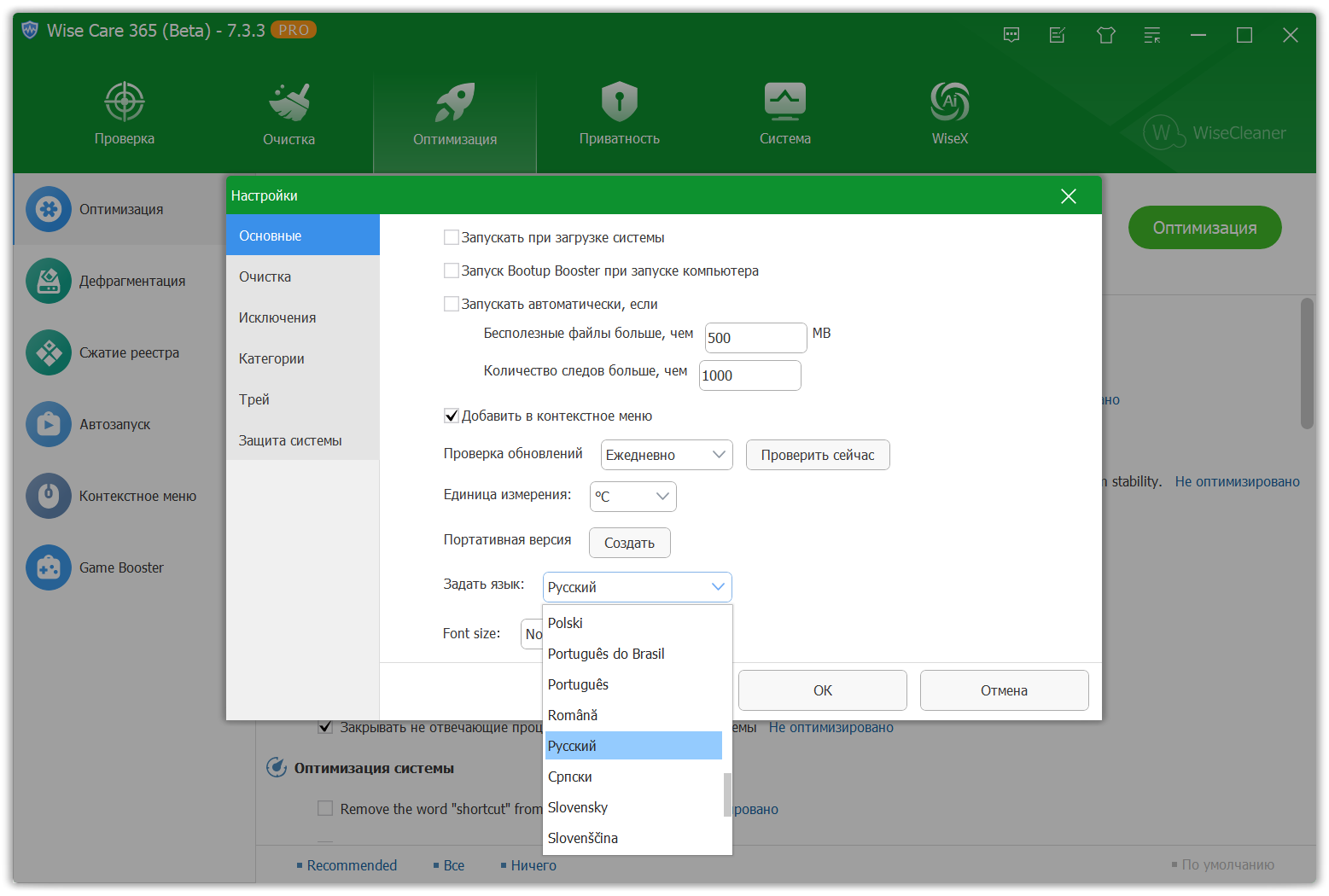Expand the Ежедневно update frequency dropdown

(667, 455)
